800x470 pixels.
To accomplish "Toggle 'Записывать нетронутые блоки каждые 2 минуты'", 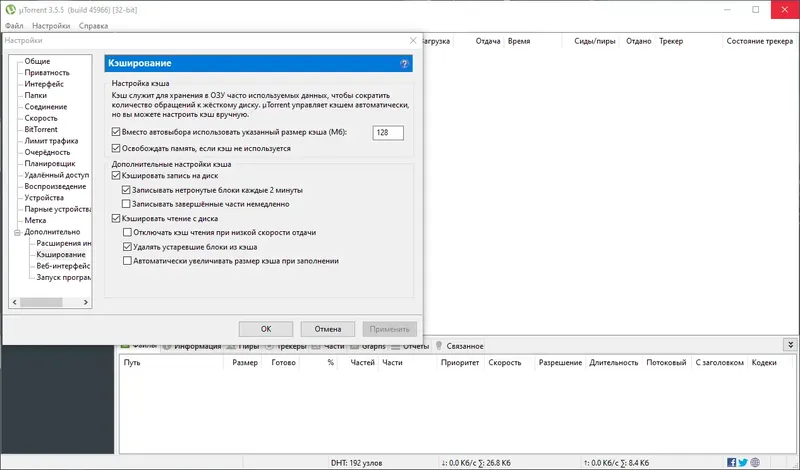I will tap(126, 190).
